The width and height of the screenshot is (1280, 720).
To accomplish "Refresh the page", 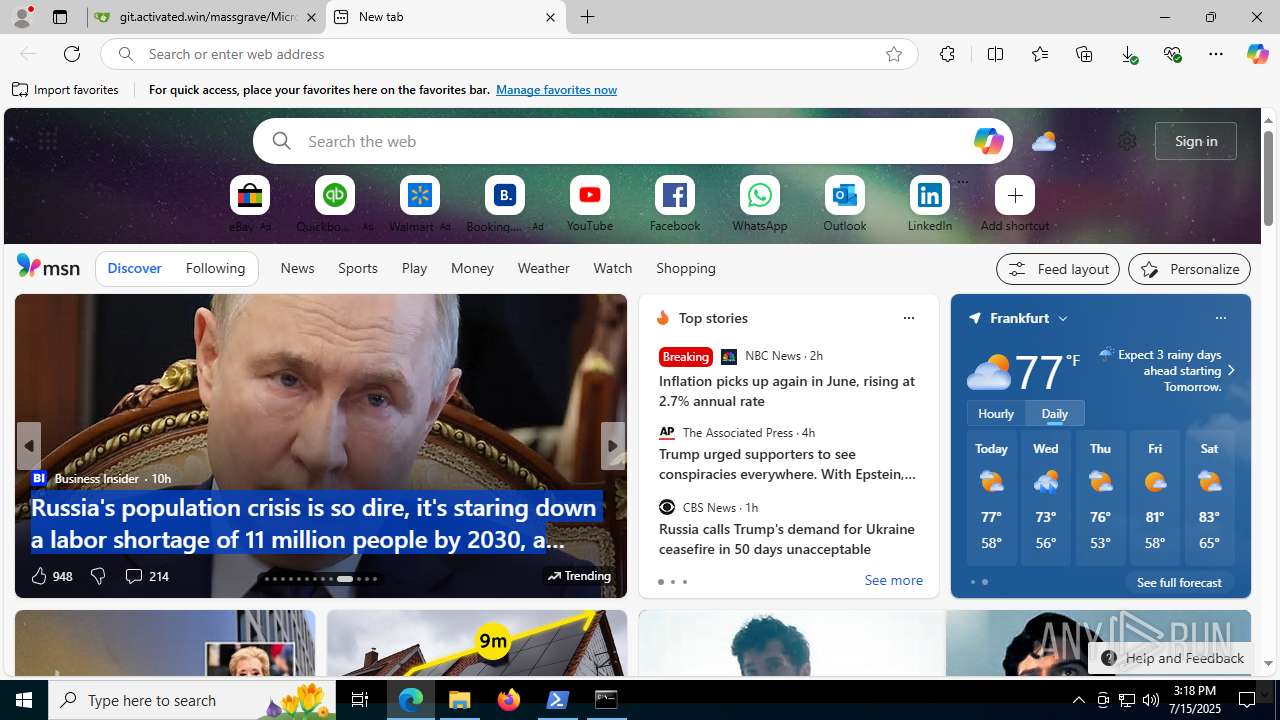I will point(72,54).
